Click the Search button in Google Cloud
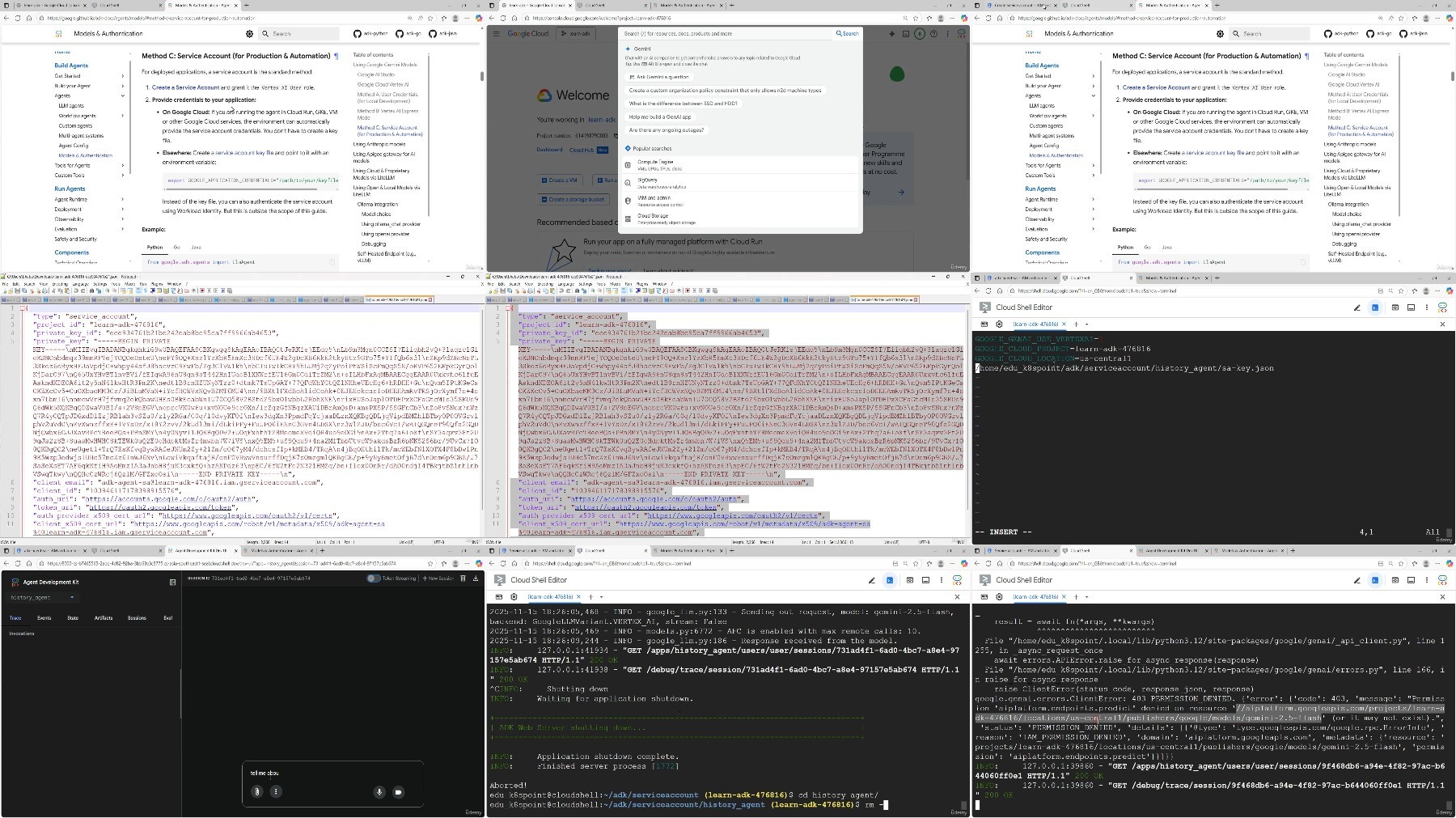The width and height of the screenshot is (1456, 818). (x=848, y=34)
